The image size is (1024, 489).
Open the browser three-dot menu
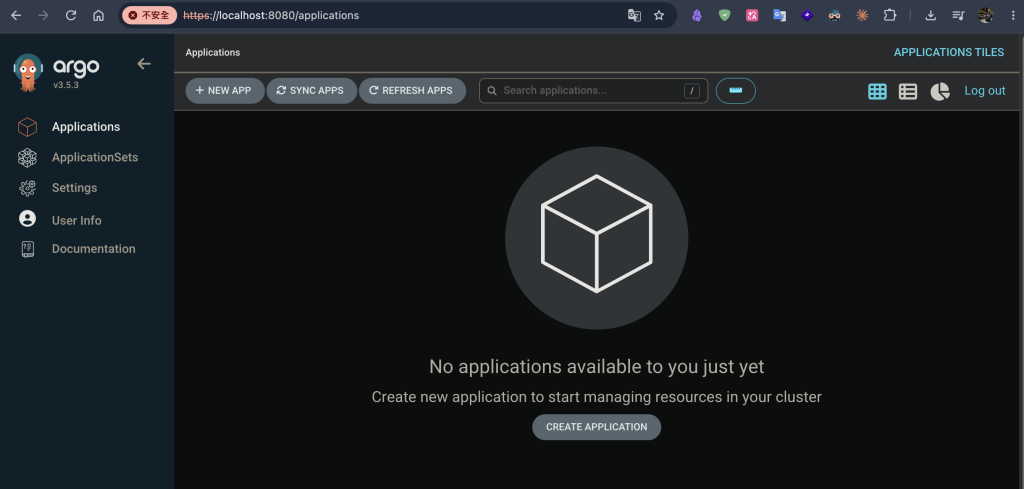(1012, 15)
